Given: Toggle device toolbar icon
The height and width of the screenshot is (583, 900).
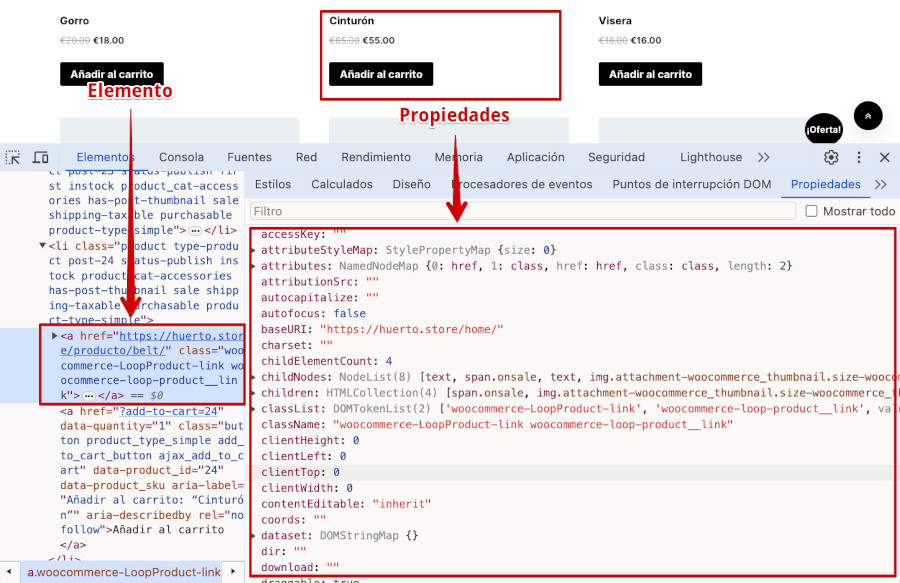Looking at the screenshot, I should [40, 157].
